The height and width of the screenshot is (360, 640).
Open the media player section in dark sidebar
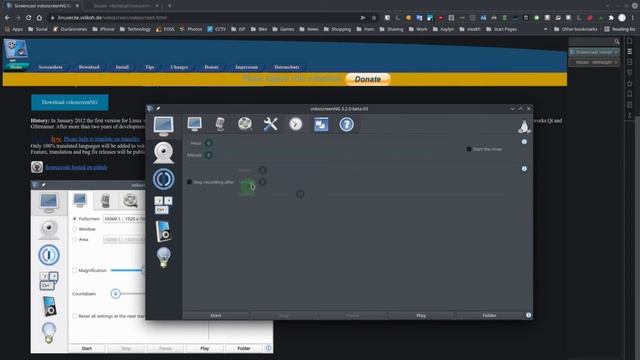(x=163, y=231)
